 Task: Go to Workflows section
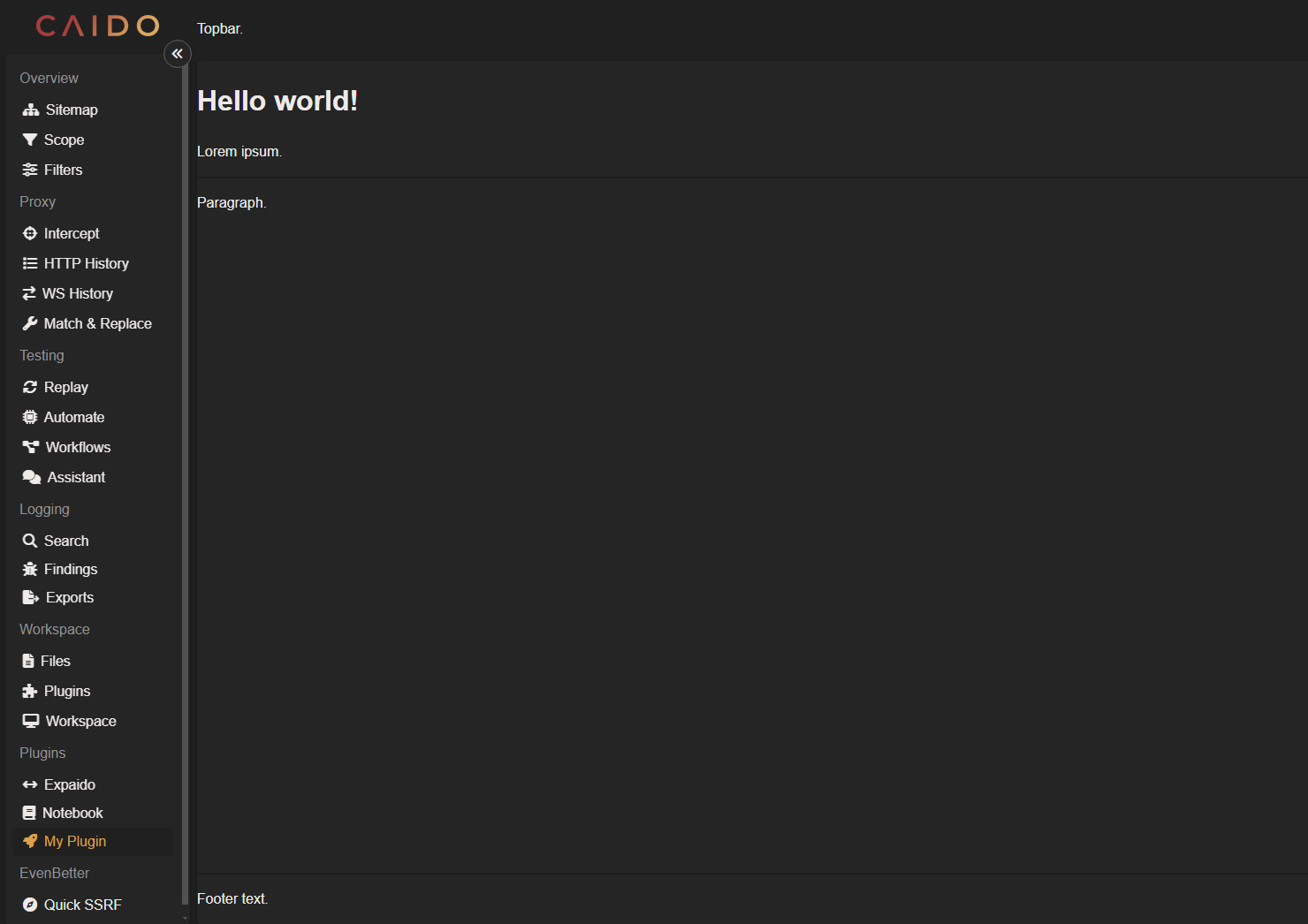point(78,447)
